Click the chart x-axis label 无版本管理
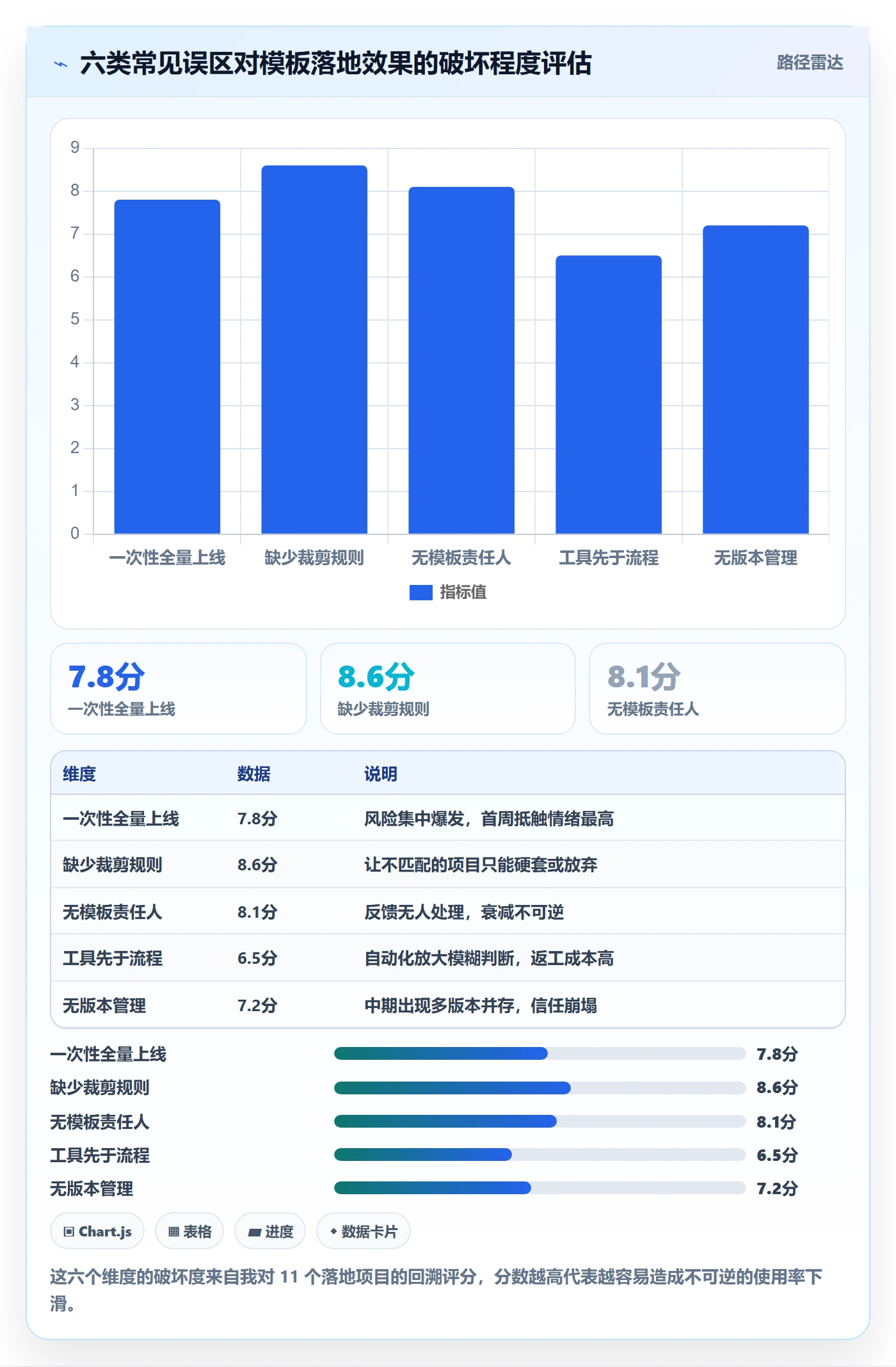Image resolution: width=896 pixels, height=1367 pixels. click(756, 557)
